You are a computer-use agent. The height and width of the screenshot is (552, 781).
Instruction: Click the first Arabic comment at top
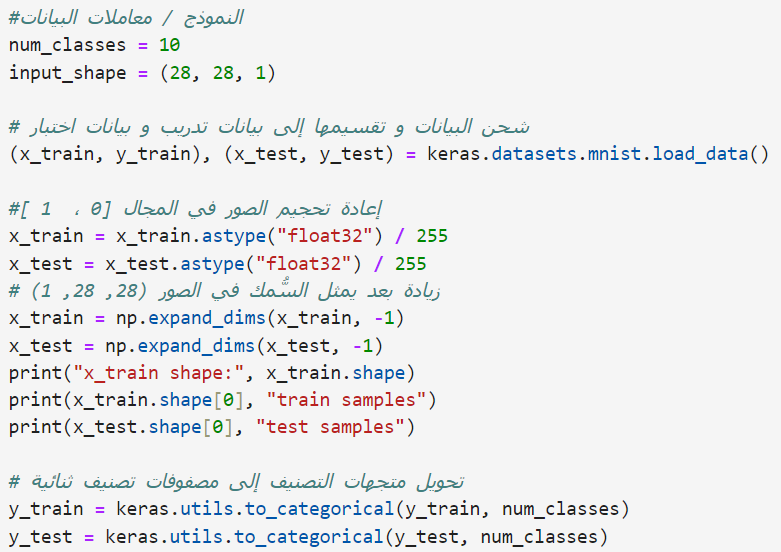tap(126, 18)
